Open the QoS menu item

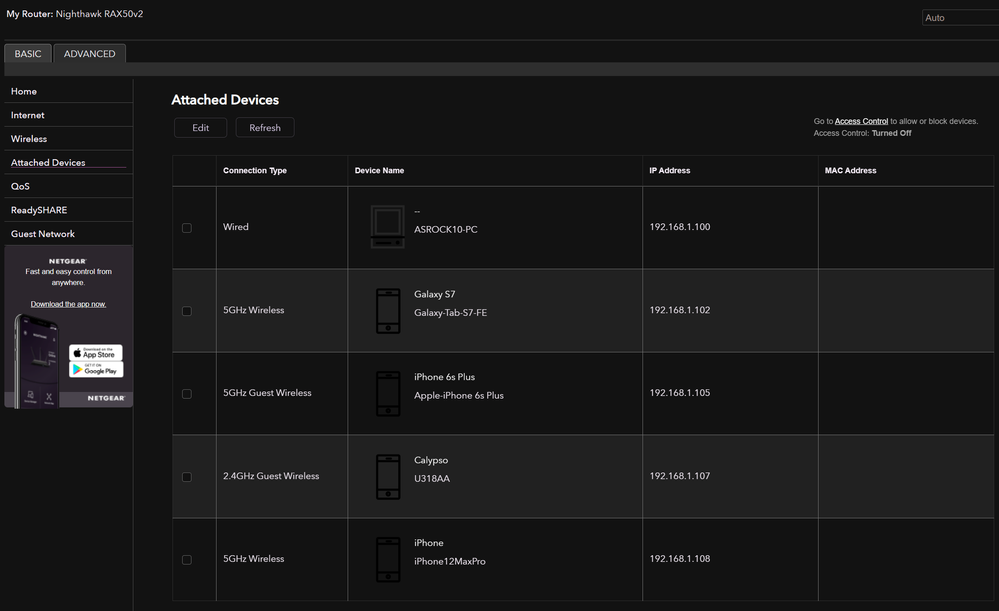(21, 186)
